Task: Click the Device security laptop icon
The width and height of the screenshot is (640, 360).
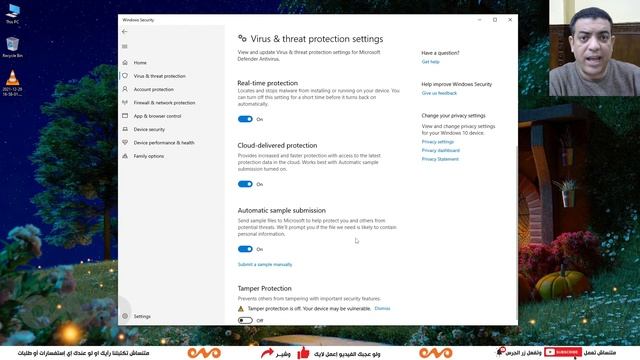Action: [x=125, y=129]
